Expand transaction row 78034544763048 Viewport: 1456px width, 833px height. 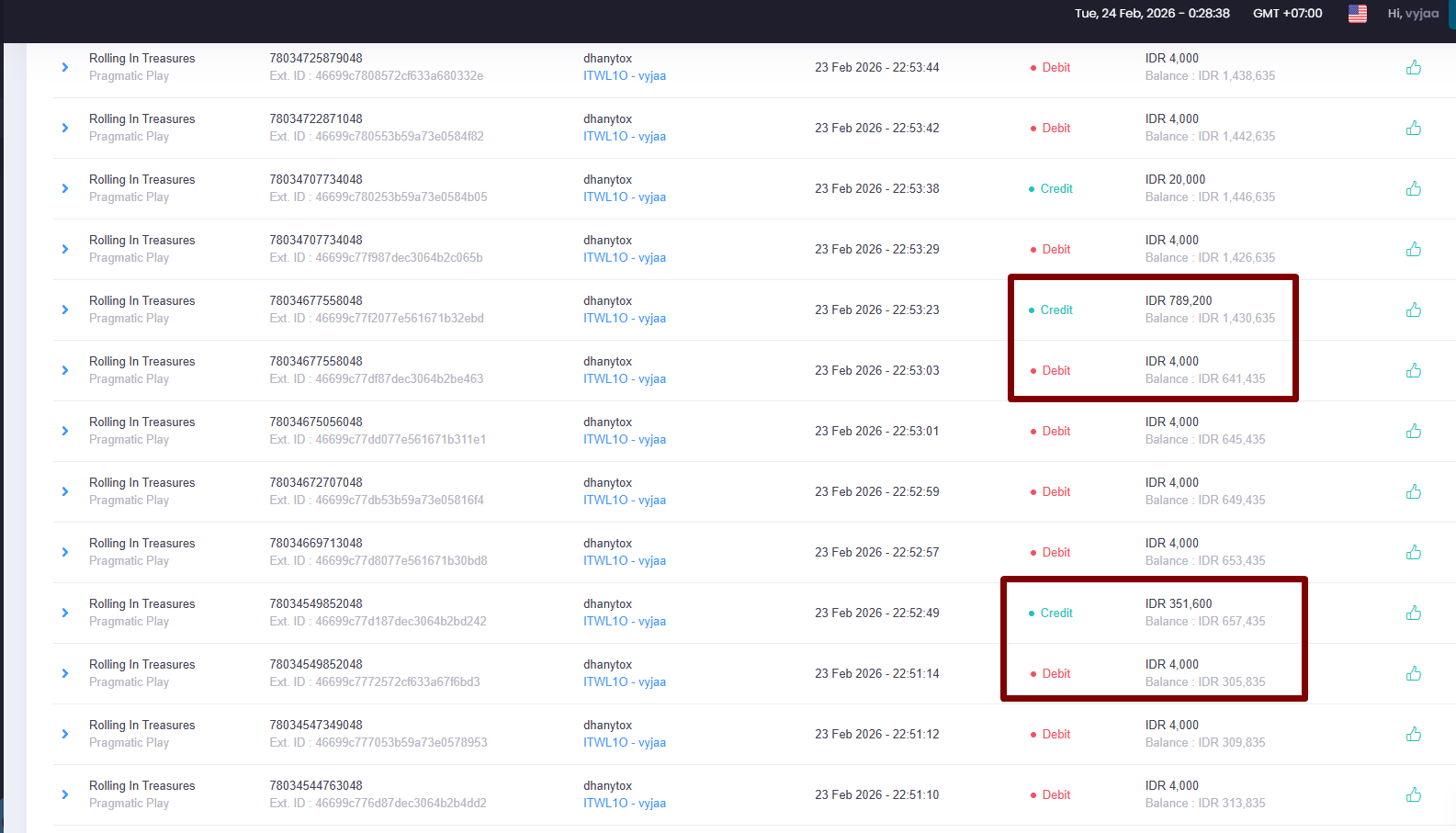tap(65, 794)
